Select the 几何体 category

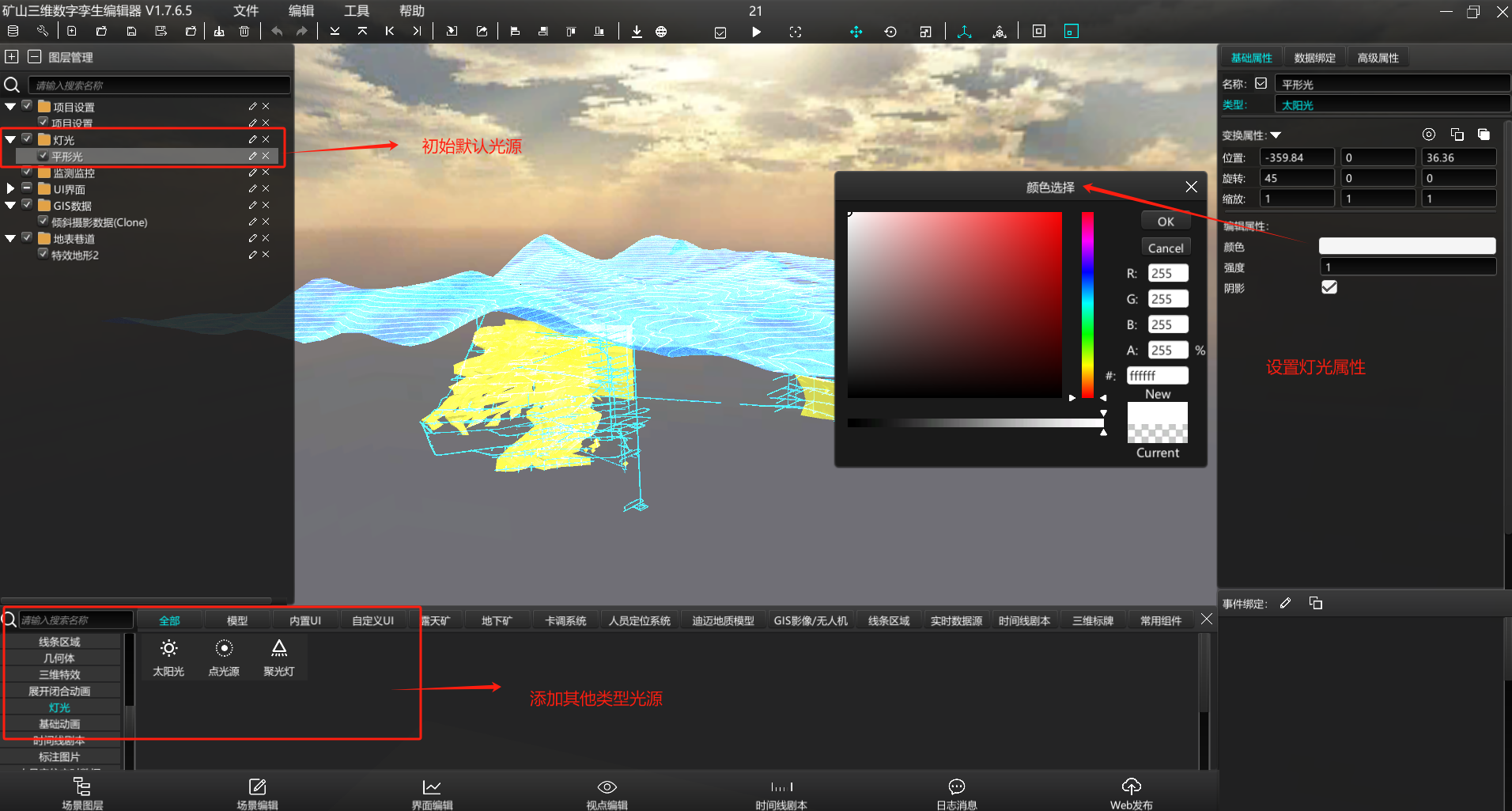click(60, 658)
